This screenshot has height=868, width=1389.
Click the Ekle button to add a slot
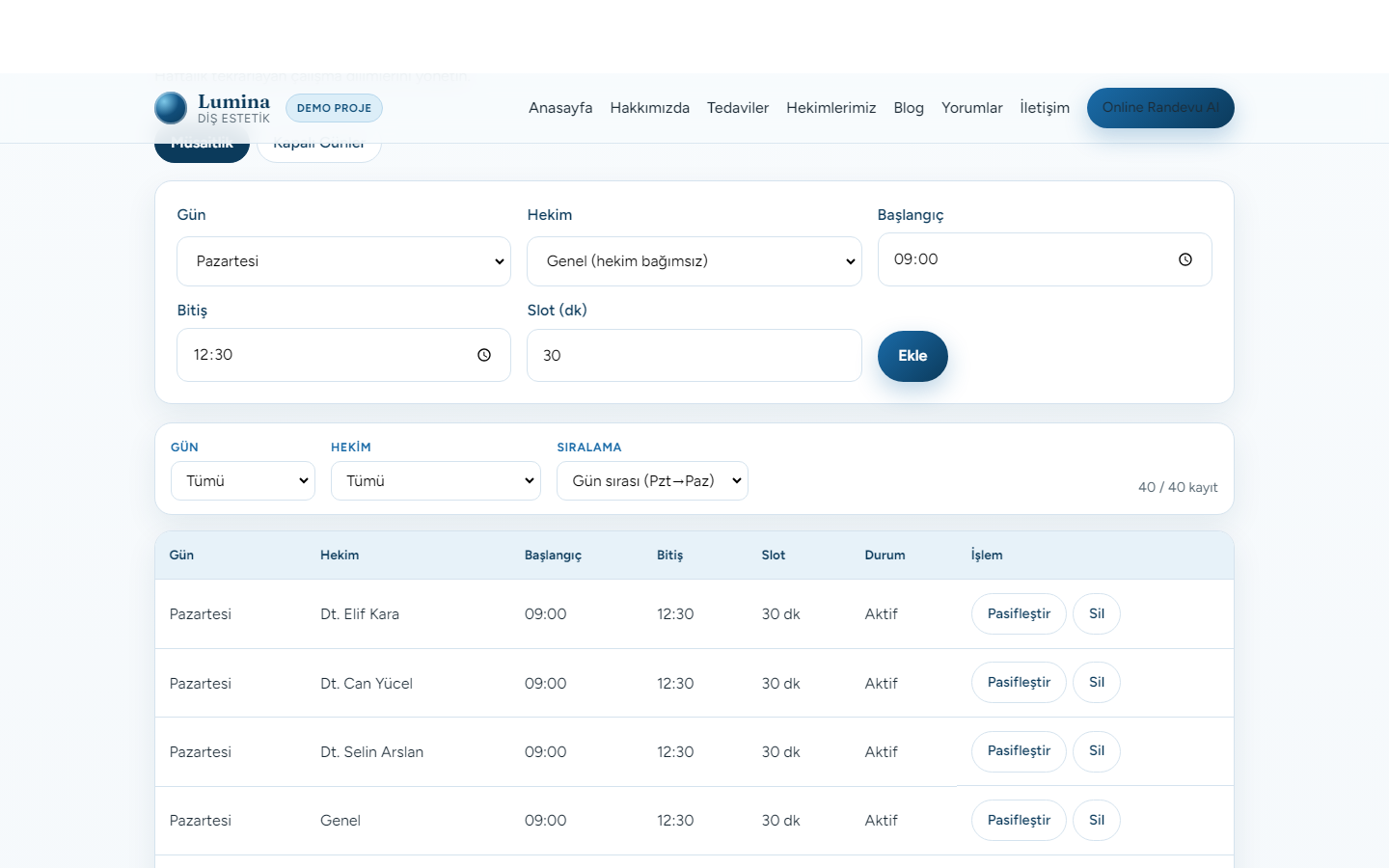(912, 356)
